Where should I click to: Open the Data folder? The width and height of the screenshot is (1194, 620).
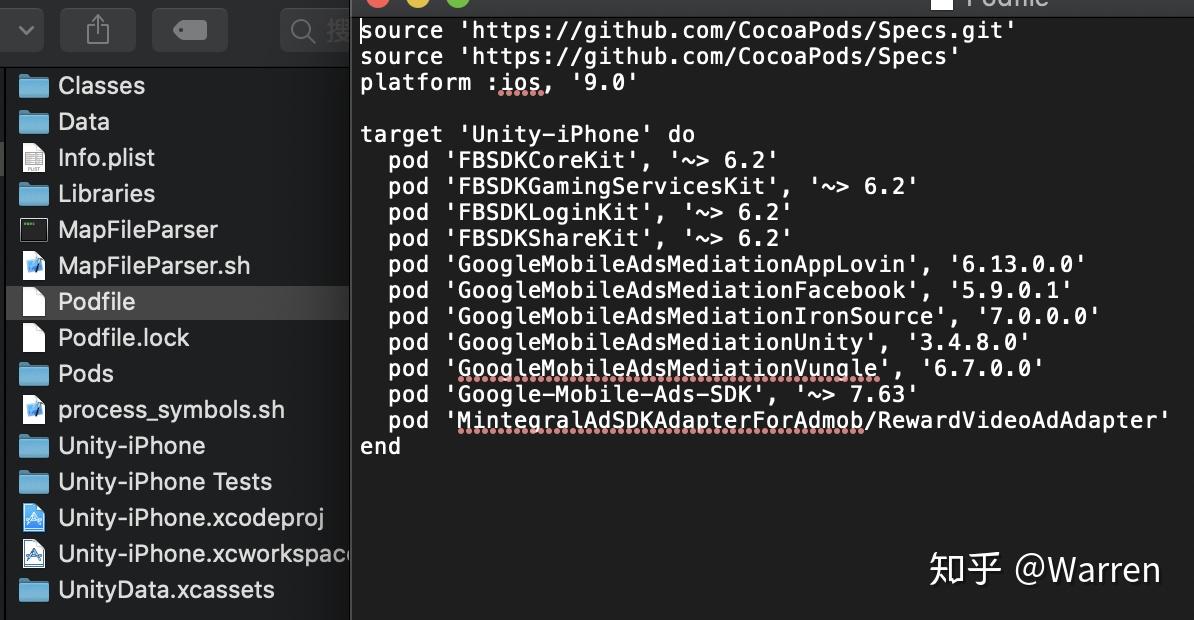coord(85,121)
